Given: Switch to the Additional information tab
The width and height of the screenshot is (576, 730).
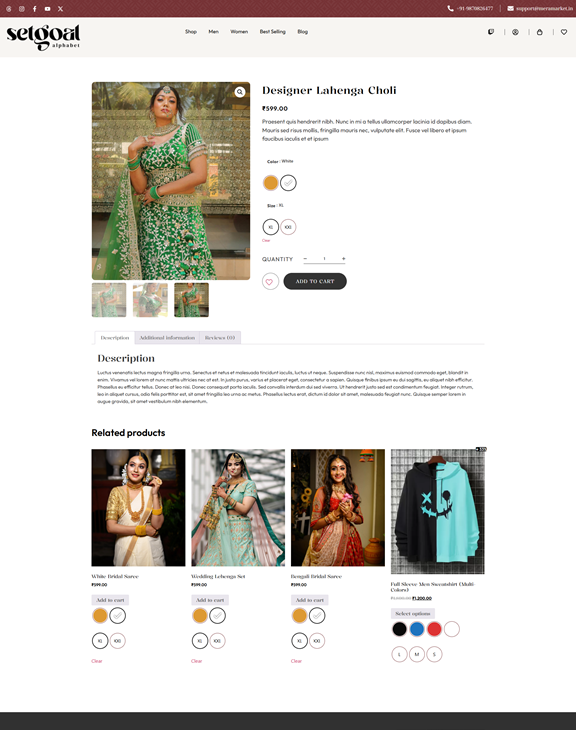Looking at the screenshot, I should (167, 338).
